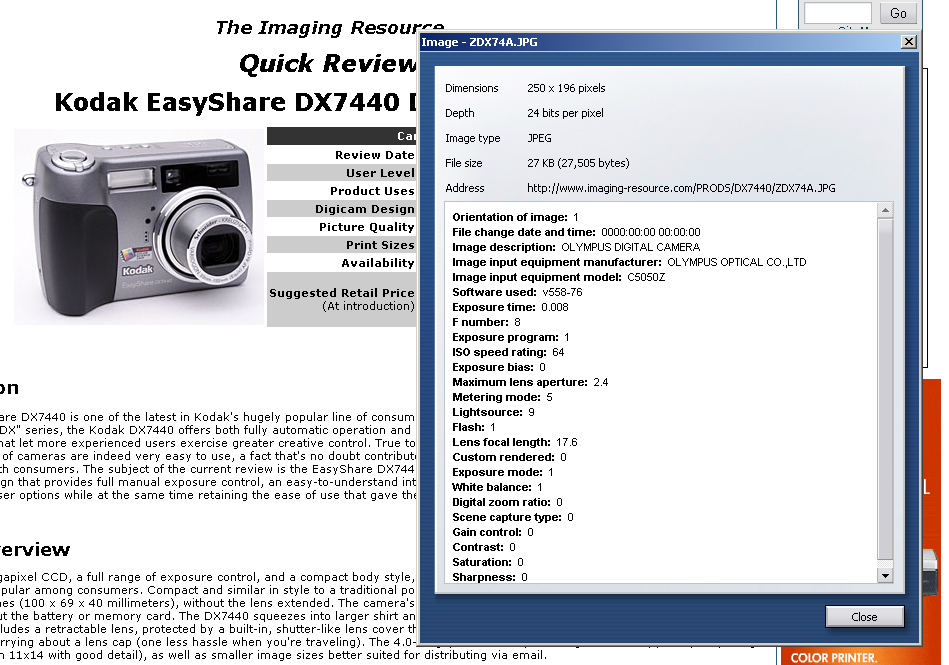Viewport: 949px width, 665px height.
Task: Click the Kodak EasyShare DX7440 page heading
Action: point(235,102)
